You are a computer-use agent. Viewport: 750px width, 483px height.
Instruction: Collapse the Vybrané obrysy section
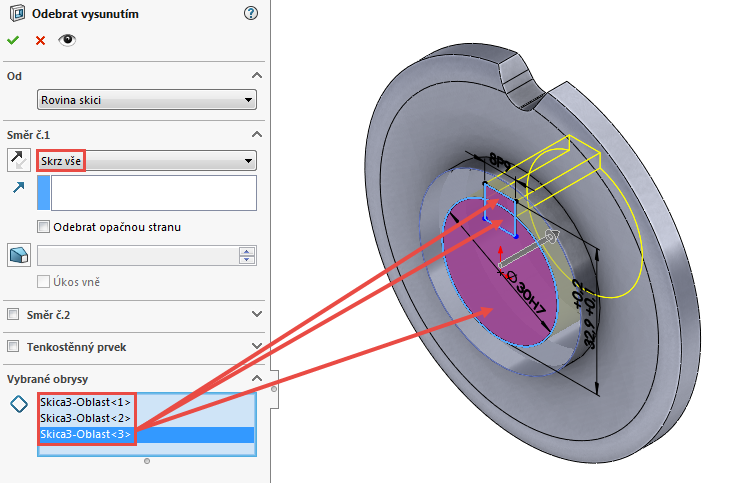tap(257, 378)
